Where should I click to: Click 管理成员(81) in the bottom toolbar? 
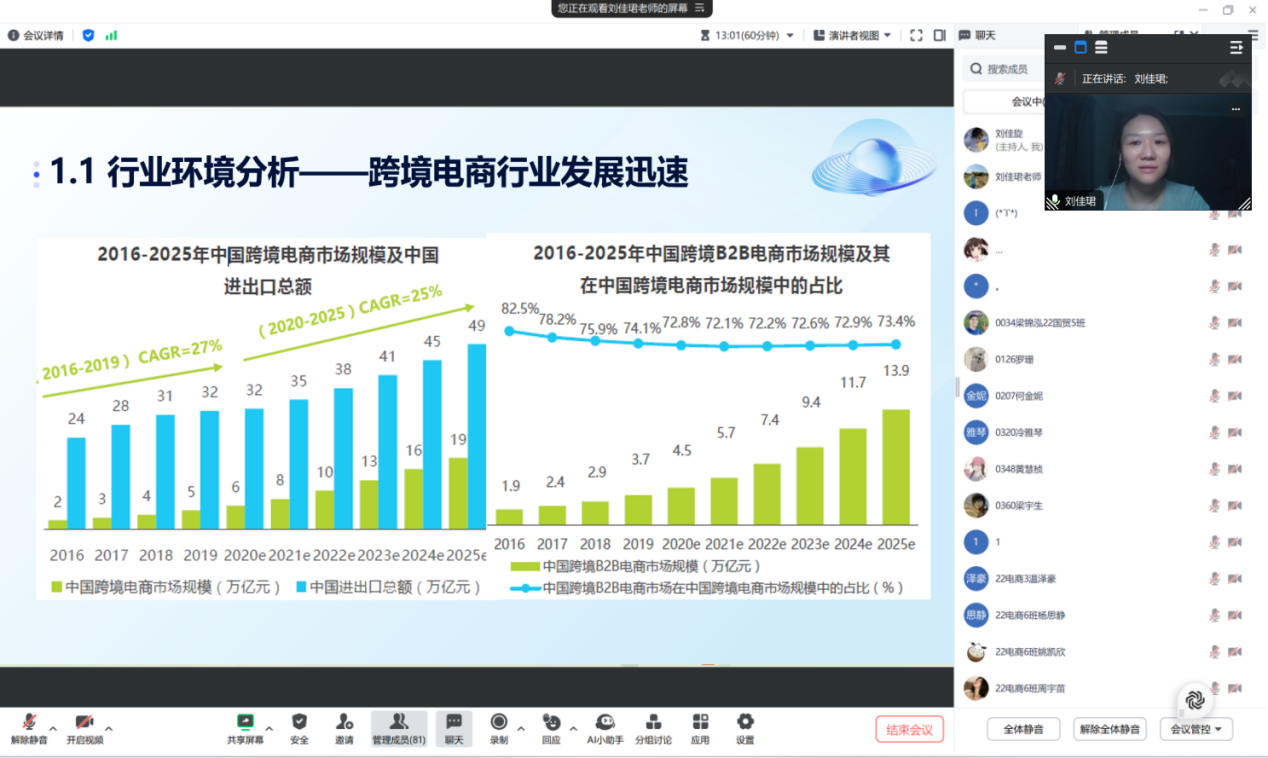click(399, 728)
